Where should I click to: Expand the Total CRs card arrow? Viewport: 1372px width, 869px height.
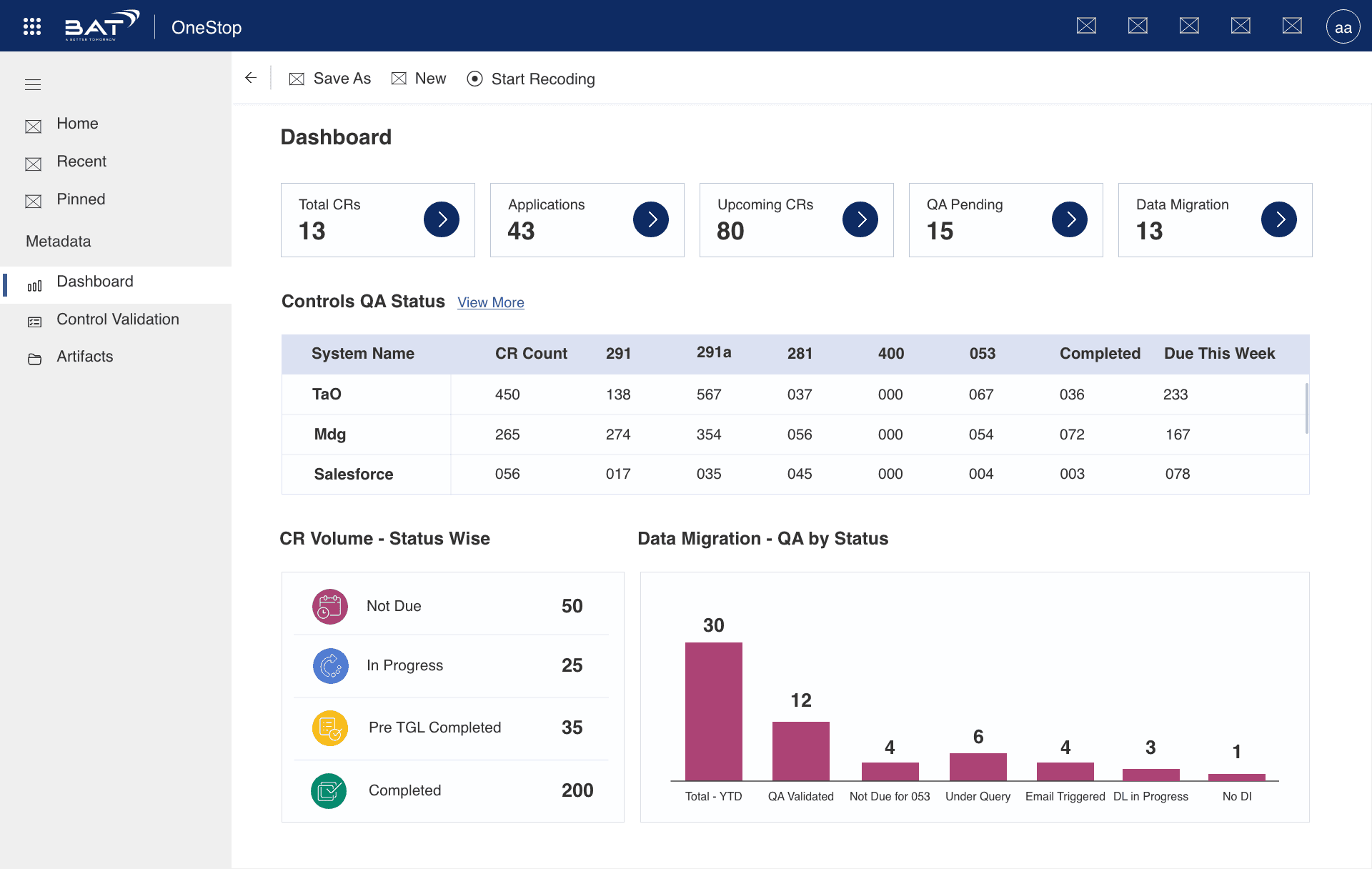442,219
